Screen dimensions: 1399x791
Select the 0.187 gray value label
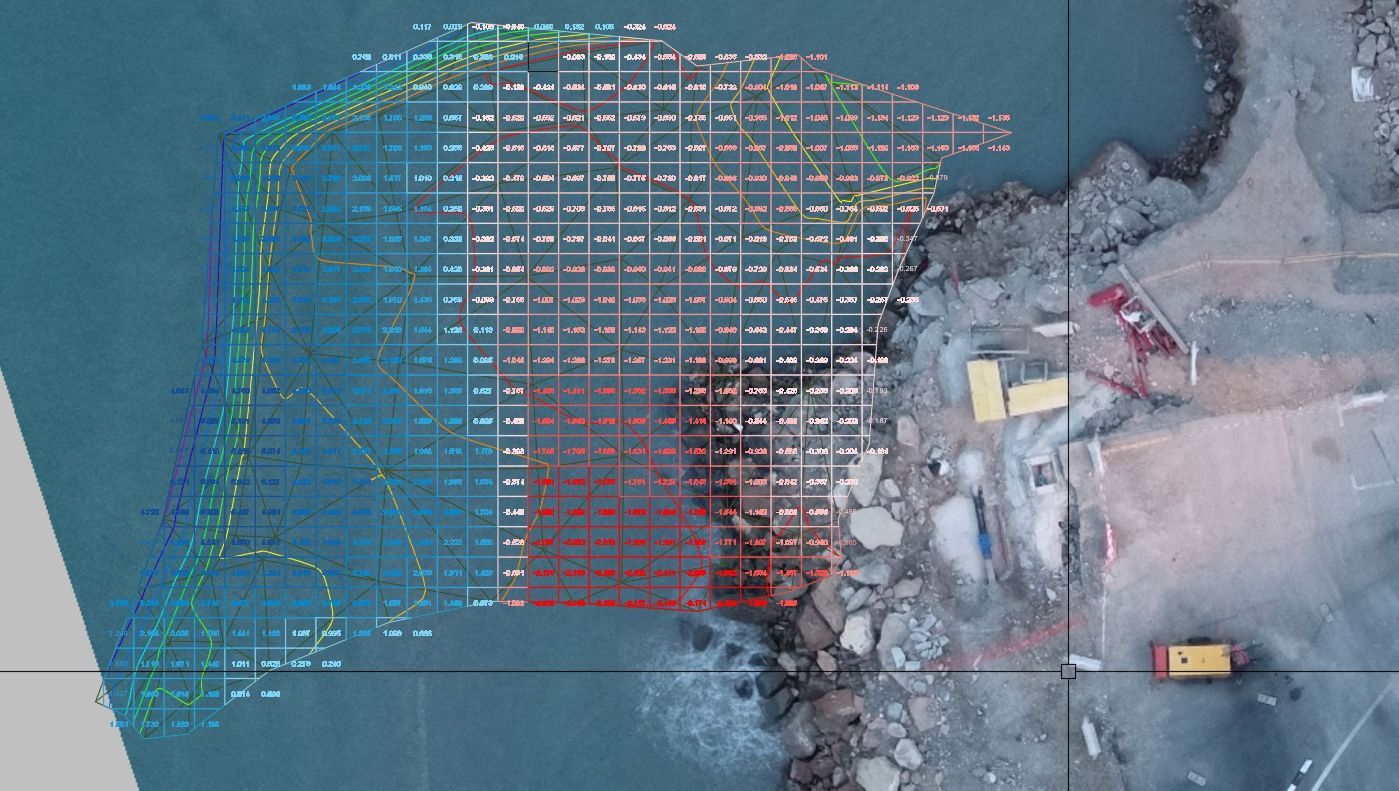tap(877, 421)
